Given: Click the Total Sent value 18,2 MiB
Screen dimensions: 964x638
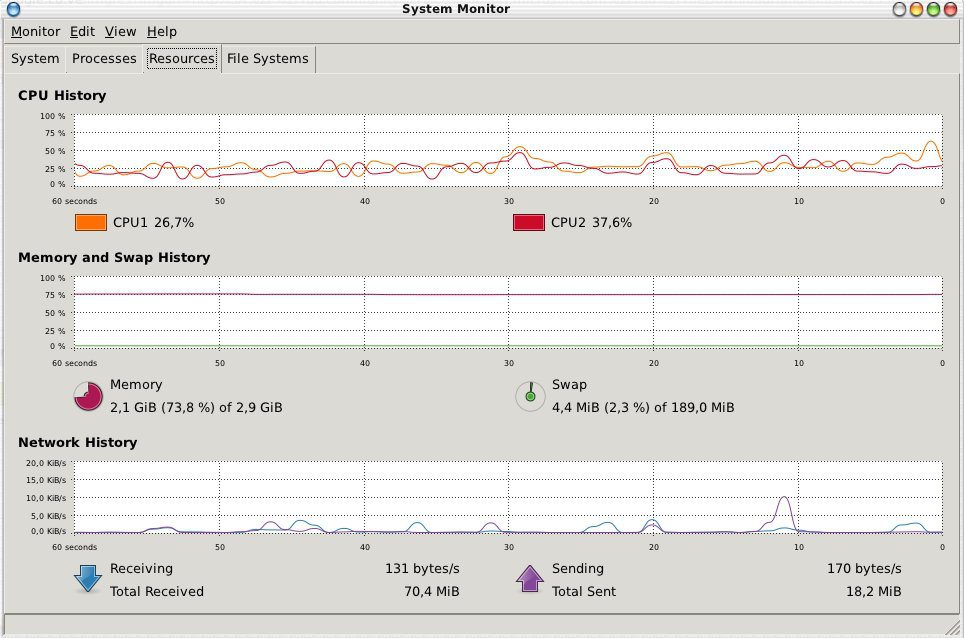Looking at the screenshot, I should pos(874,591).
